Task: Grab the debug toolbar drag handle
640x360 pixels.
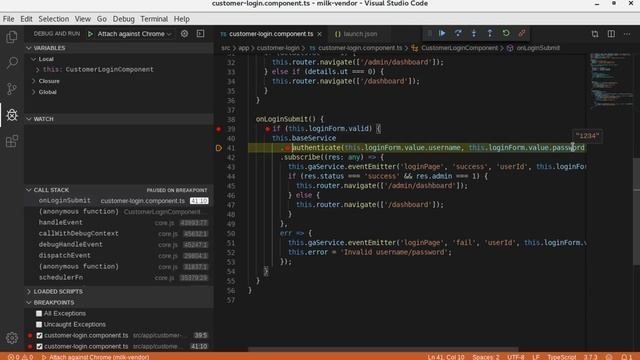Action: 429,33
